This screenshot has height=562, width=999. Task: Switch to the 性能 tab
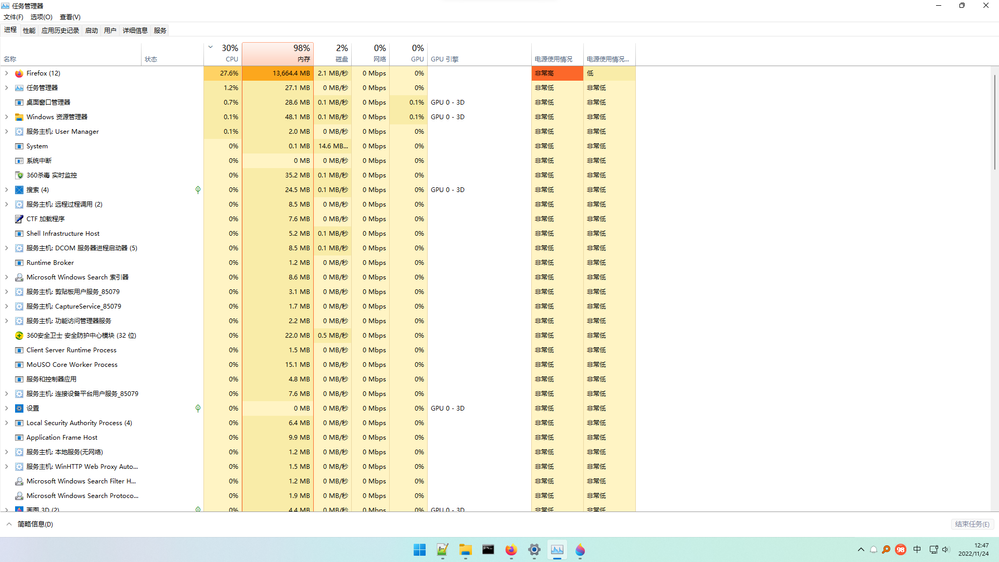pos(29,31)
